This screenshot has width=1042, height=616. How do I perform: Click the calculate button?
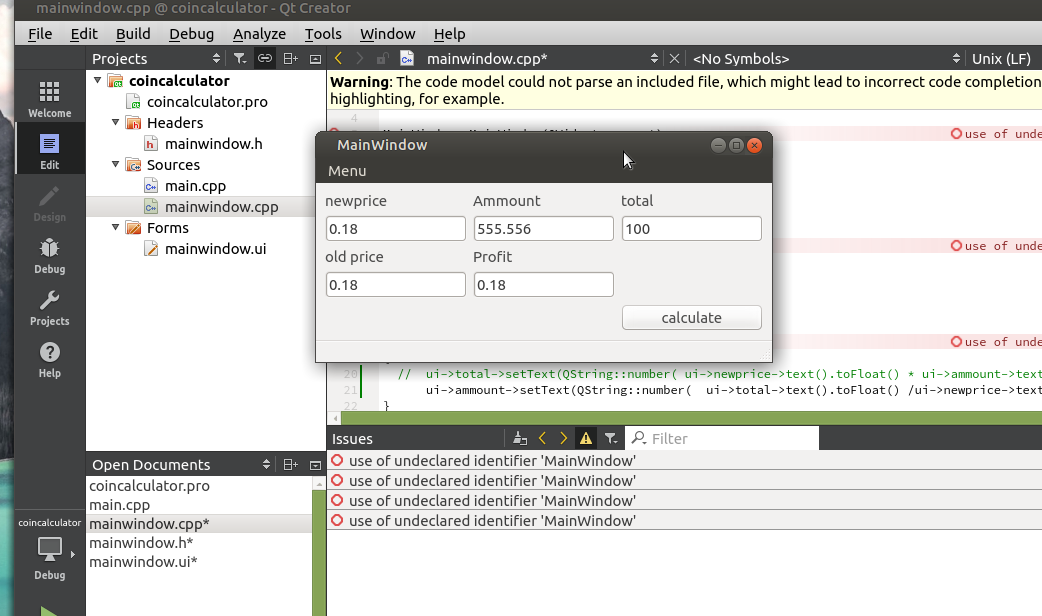pos(692,318)
